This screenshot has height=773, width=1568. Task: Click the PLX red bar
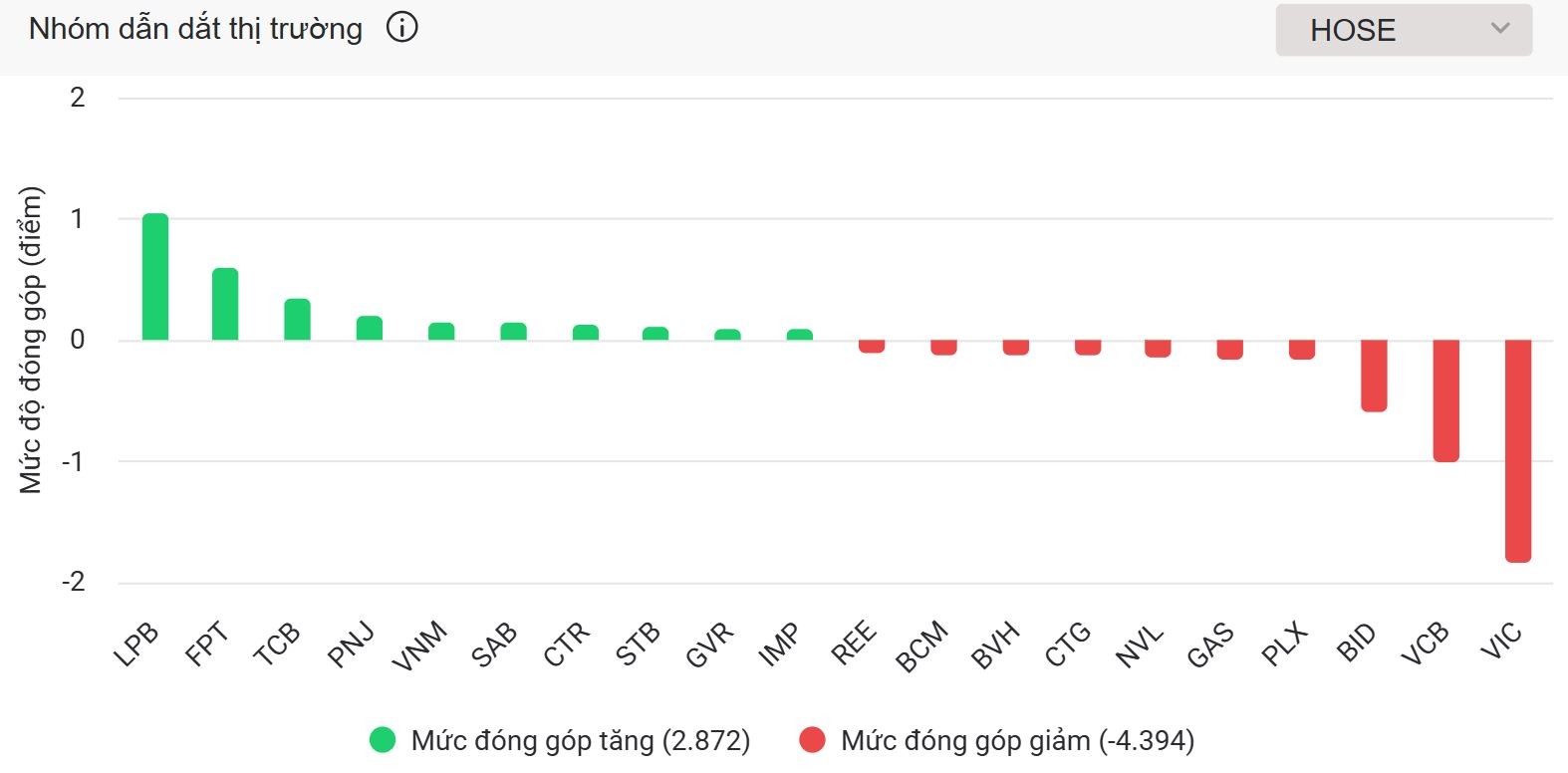pos(1302,350)
